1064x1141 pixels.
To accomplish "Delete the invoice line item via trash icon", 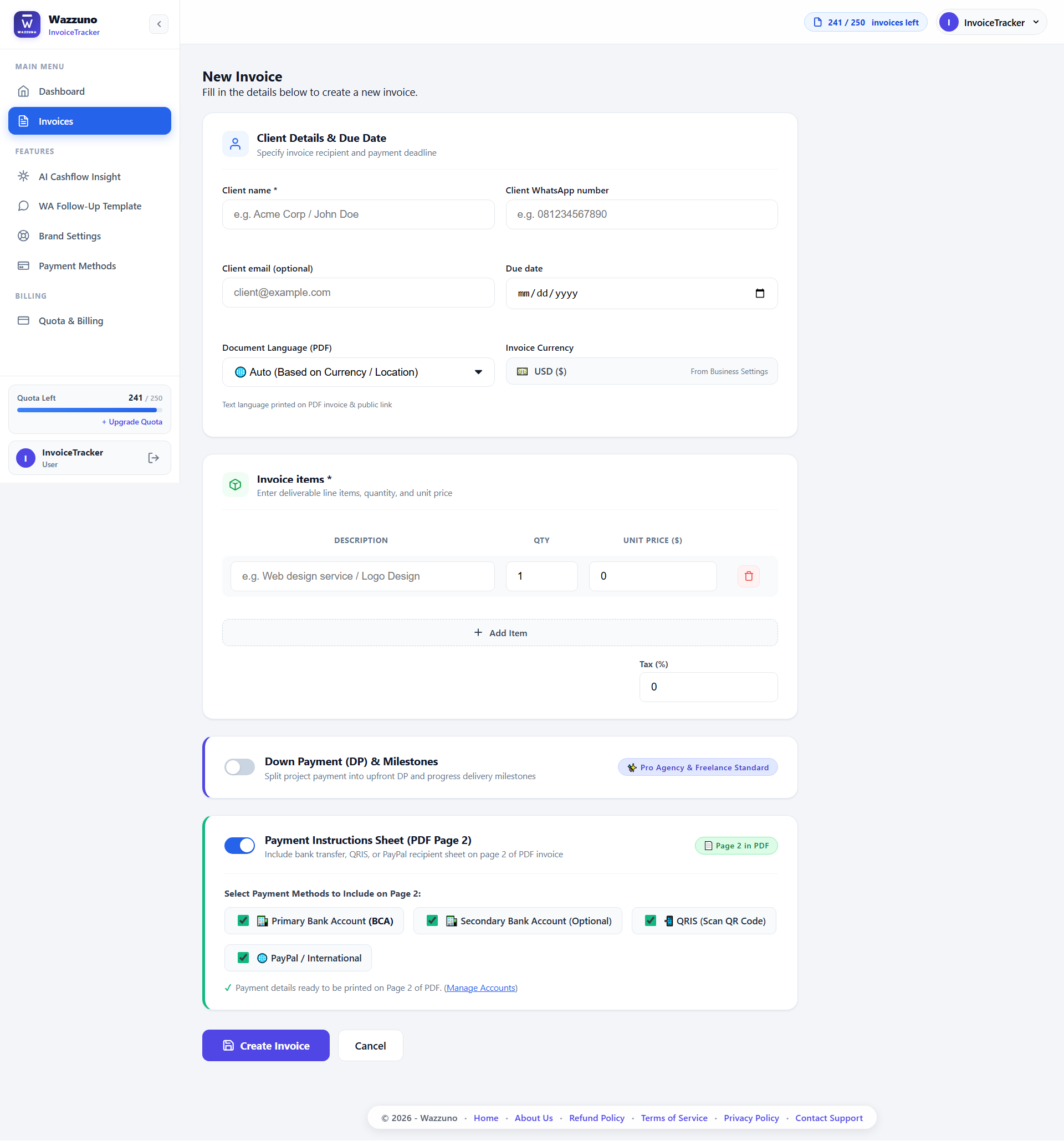I will pyautogui.click(x=748, y=576).
